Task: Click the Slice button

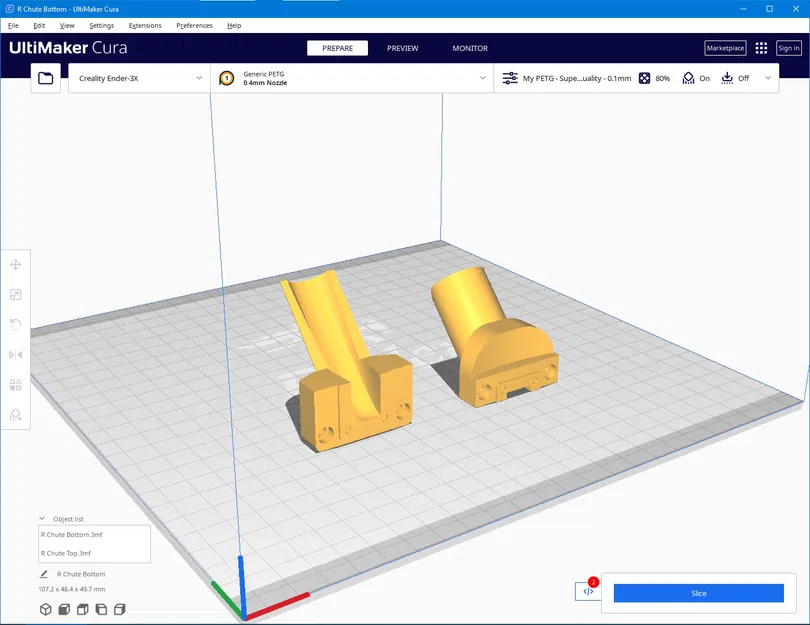Action: coord(698,593)
